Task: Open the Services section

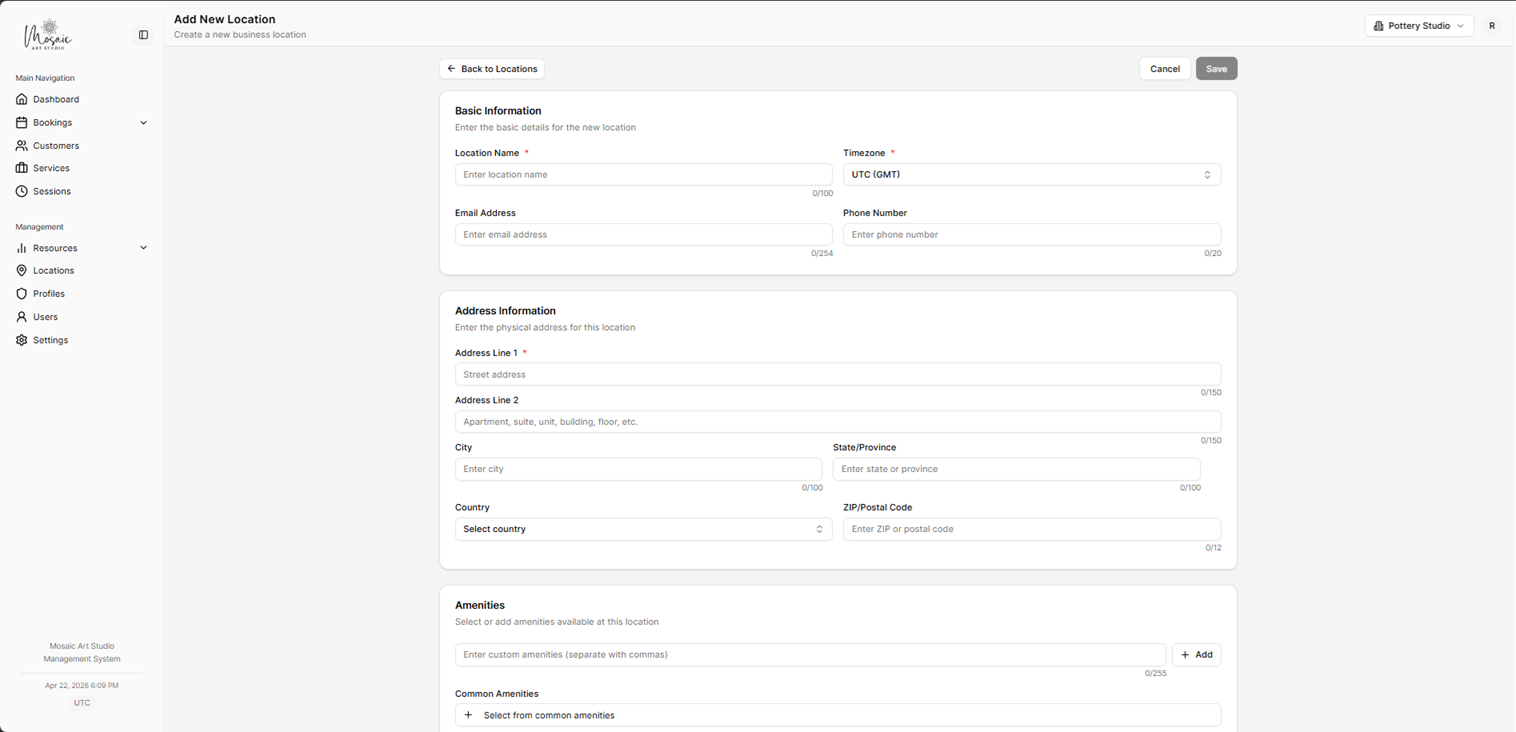Action: (53, 168)
